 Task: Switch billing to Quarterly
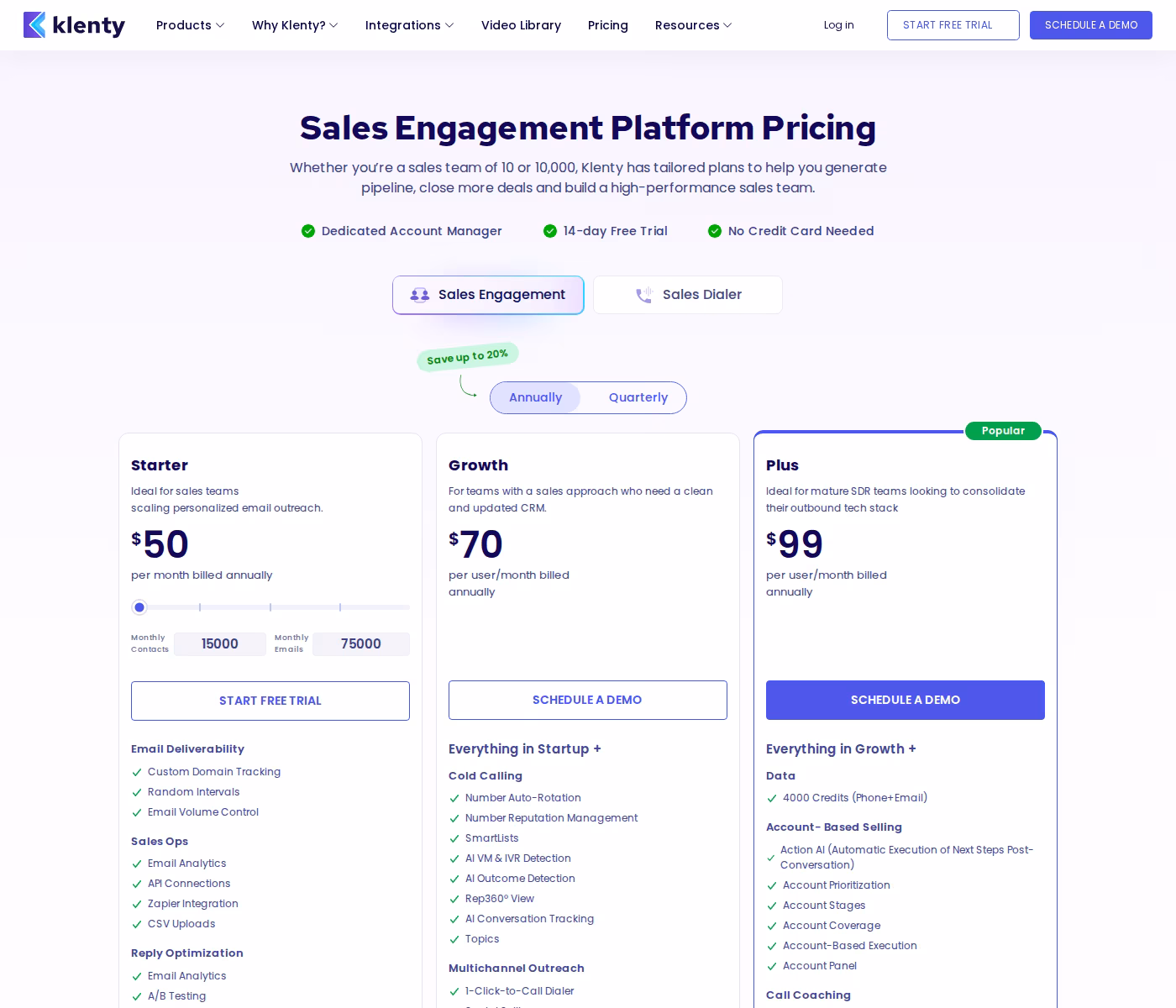[638, 397]
